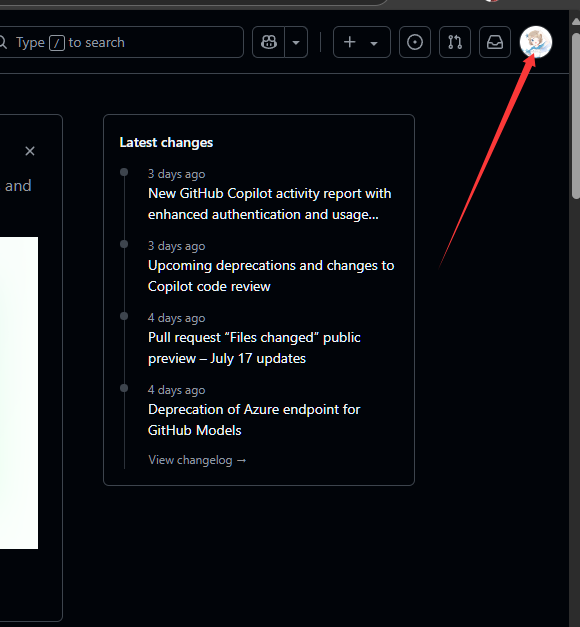Open the Copilot activity report changelog entry

[x=269, y=204]
